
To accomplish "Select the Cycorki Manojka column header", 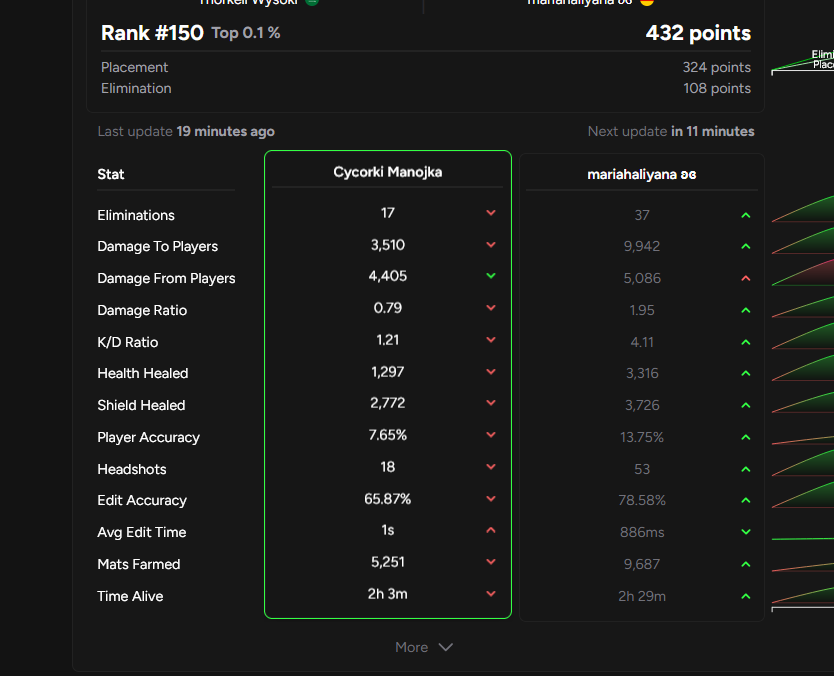I will [387, 172].
